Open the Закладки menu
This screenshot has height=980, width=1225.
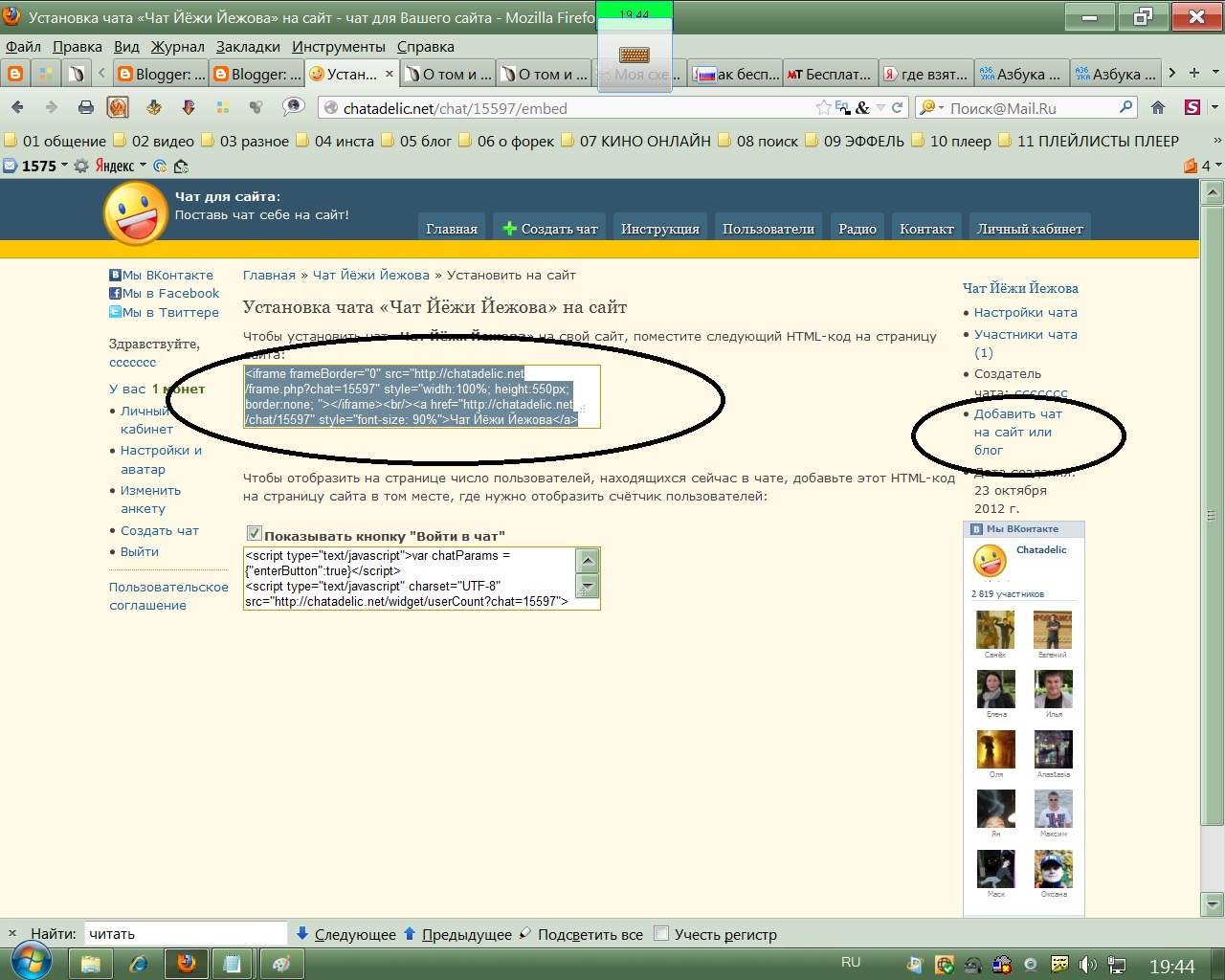[x=248, y=46]
